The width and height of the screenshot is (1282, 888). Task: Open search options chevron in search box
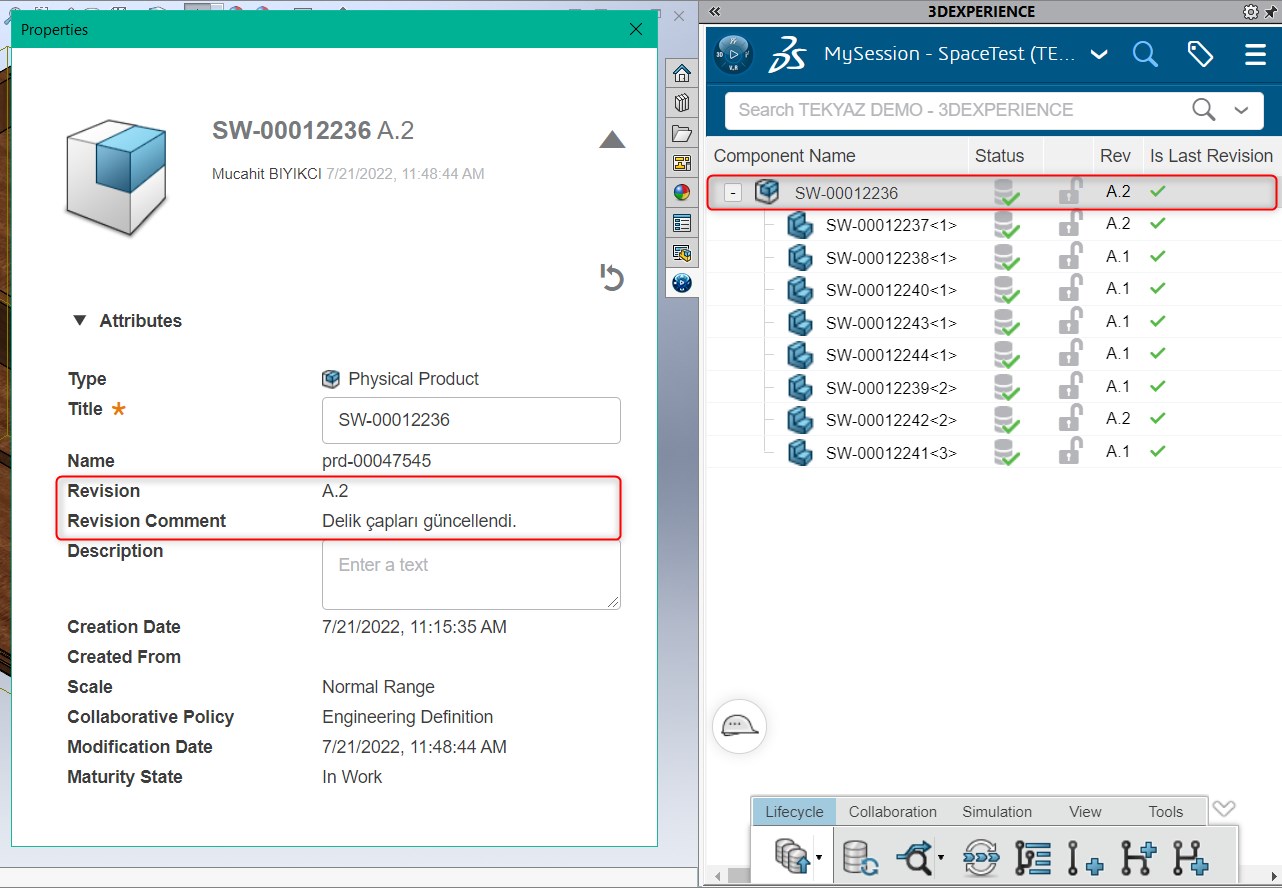click(1242, 110)
